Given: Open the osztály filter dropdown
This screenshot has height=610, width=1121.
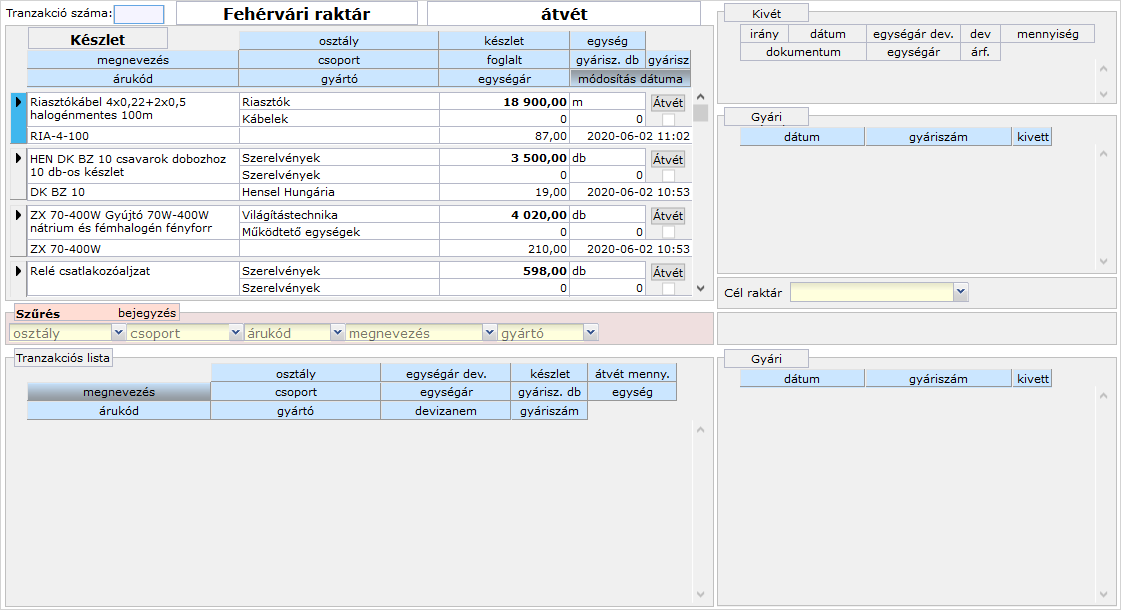Looking at the screenshot, I should point(118,332).
